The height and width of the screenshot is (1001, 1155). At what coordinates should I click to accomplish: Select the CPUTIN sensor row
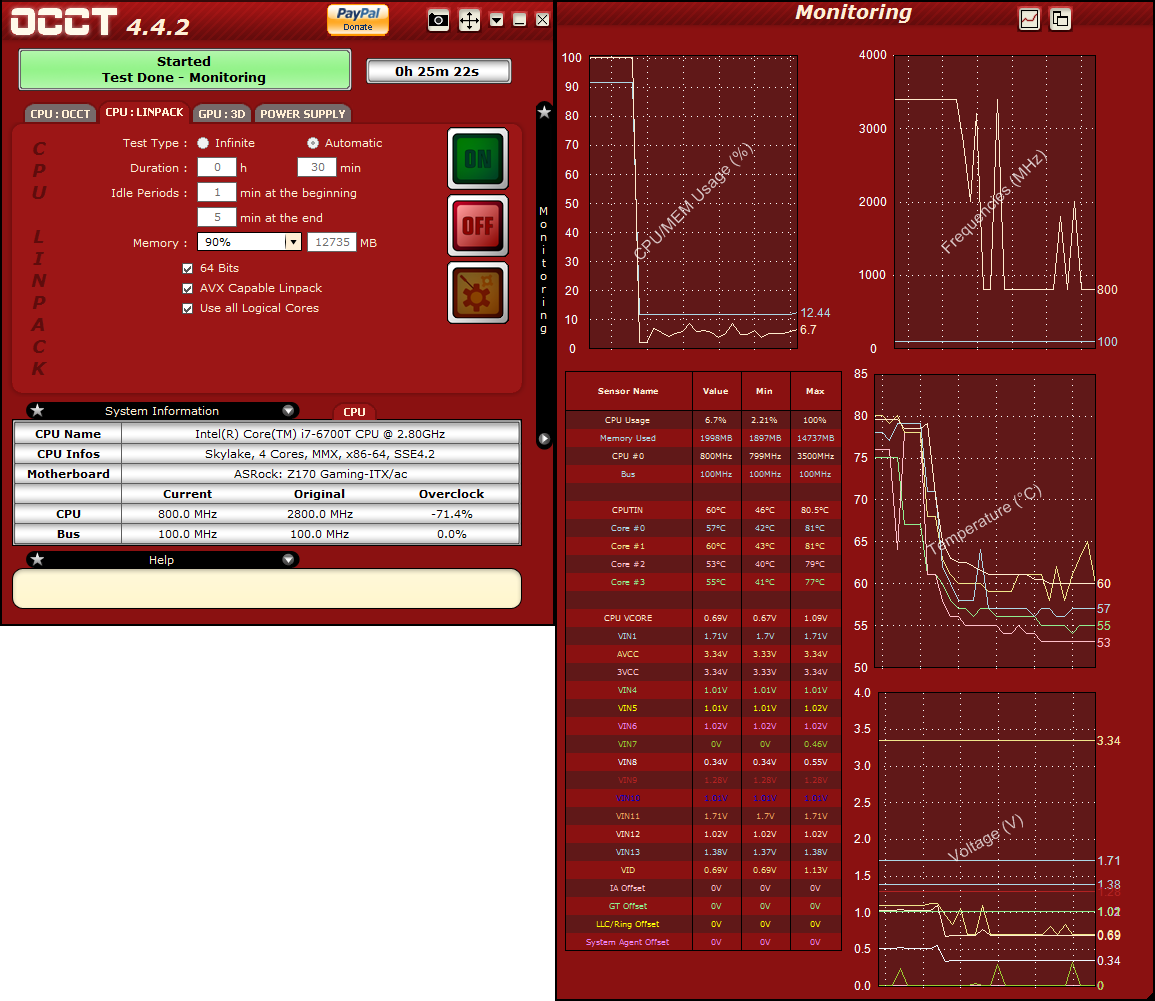click(703, 510)
